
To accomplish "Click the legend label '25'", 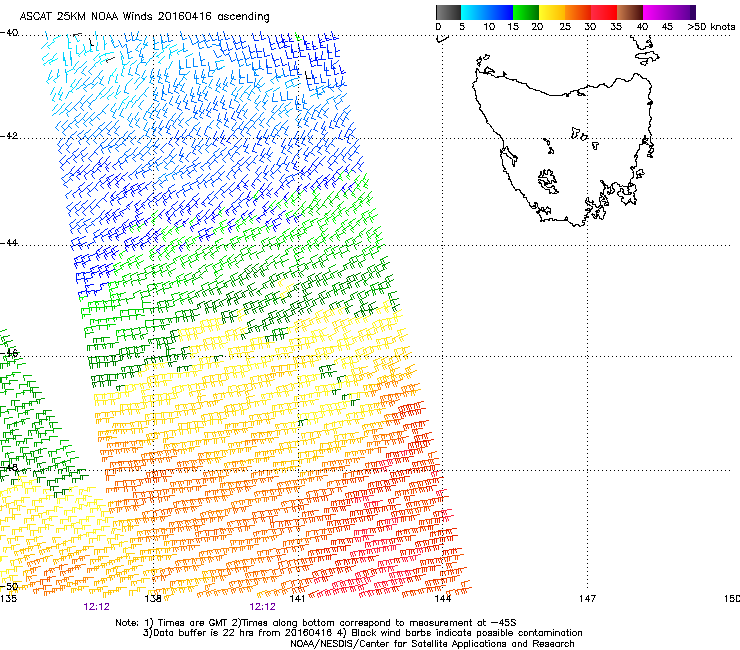I will 565,26.
